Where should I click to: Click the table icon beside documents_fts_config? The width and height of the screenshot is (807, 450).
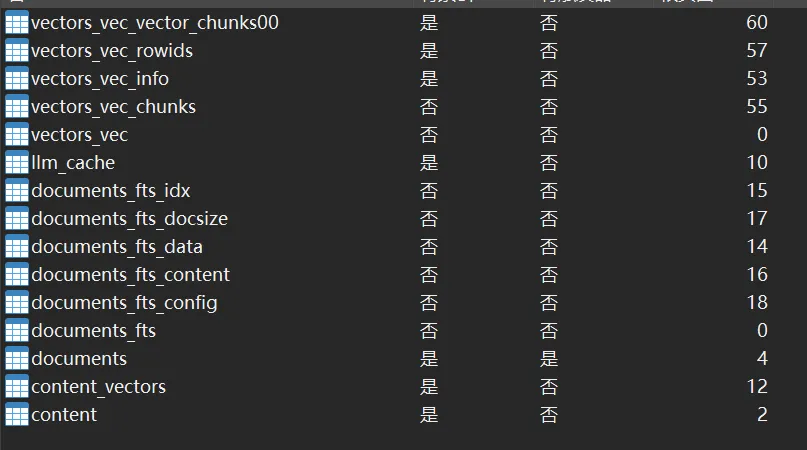click(17, 303)
